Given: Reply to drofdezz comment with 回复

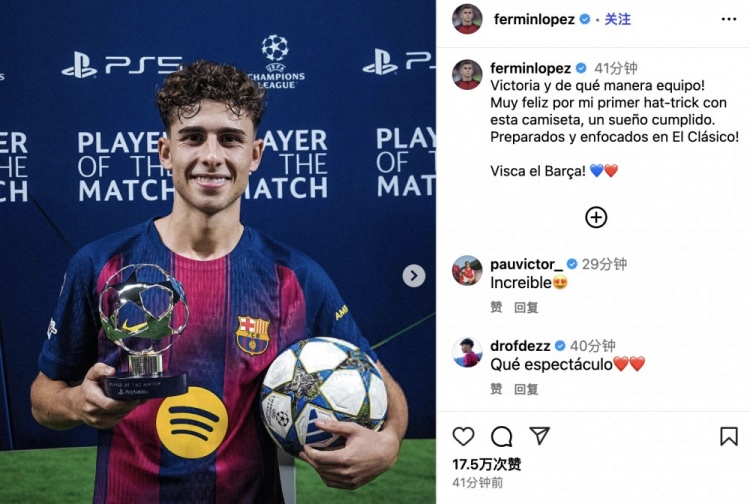Looking at the screenshot, I should (526, 389).
